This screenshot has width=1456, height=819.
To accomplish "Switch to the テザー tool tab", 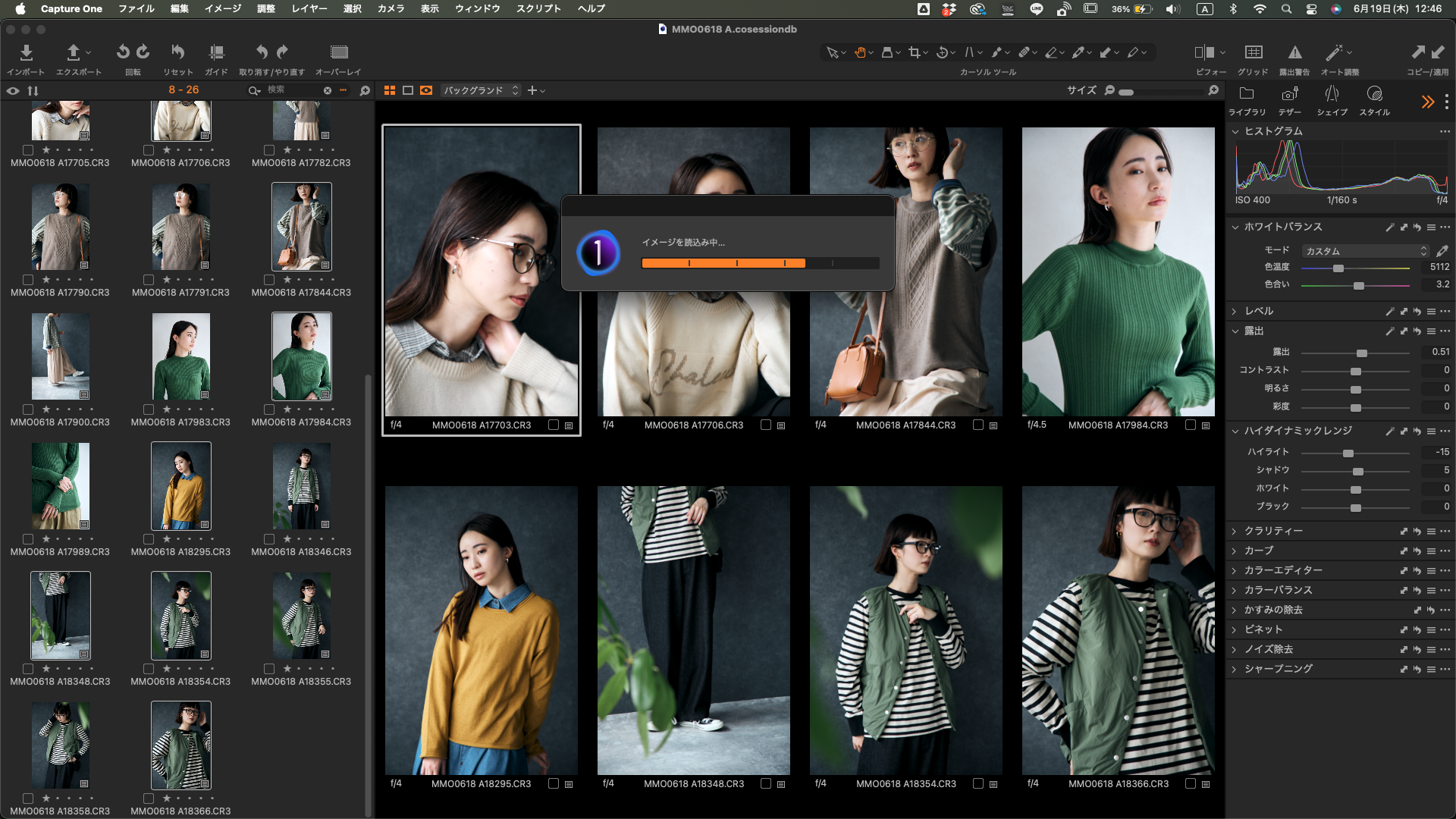I will (1290, 100).
